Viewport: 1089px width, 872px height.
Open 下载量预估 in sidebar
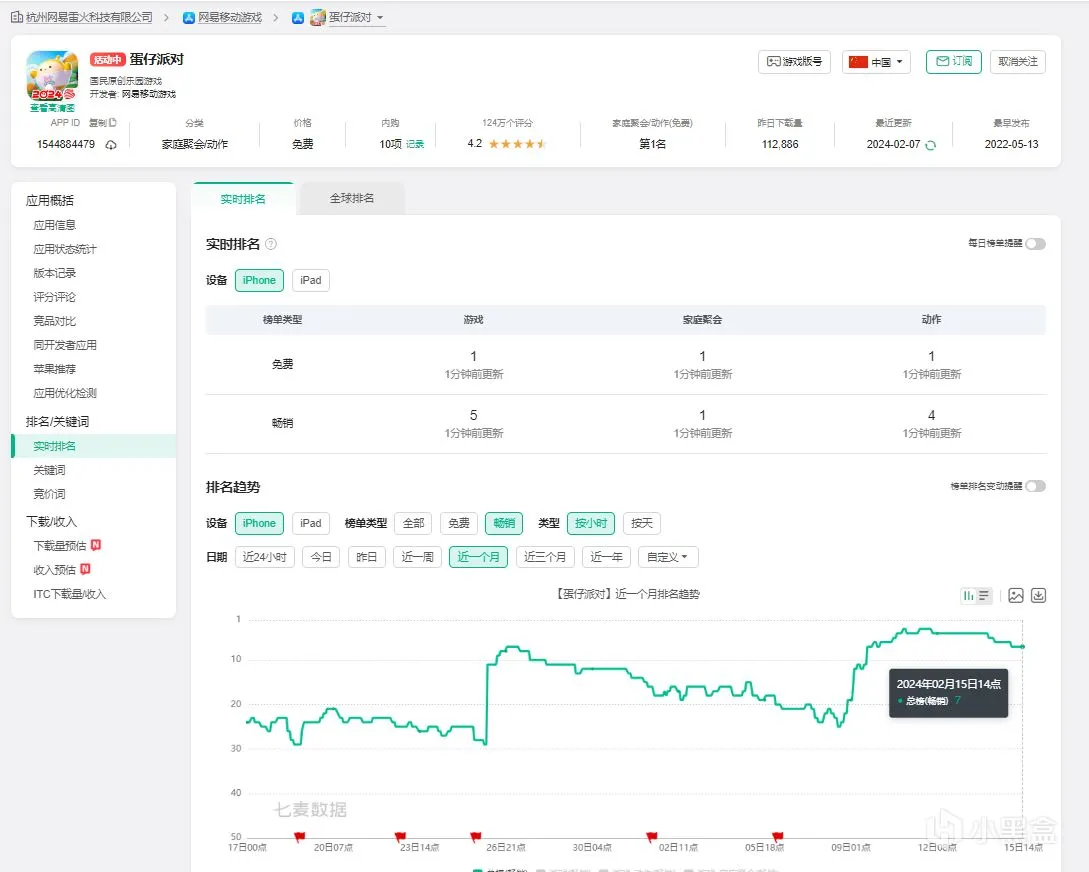point(60,546)
